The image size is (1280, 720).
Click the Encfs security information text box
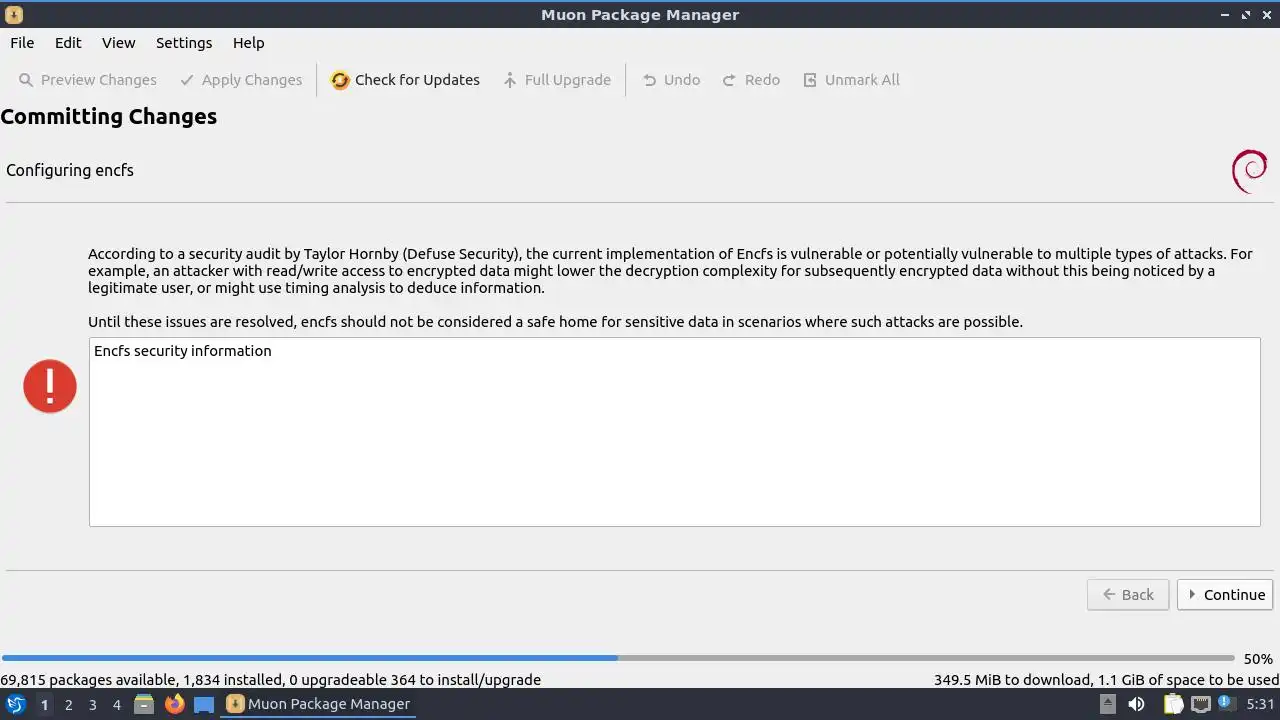point(675,432)
